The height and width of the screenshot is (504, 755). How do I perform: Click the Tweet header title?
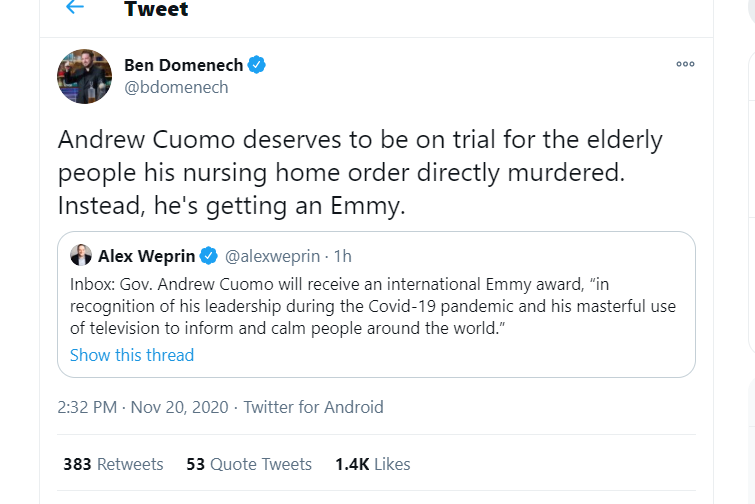pos(156,10)
